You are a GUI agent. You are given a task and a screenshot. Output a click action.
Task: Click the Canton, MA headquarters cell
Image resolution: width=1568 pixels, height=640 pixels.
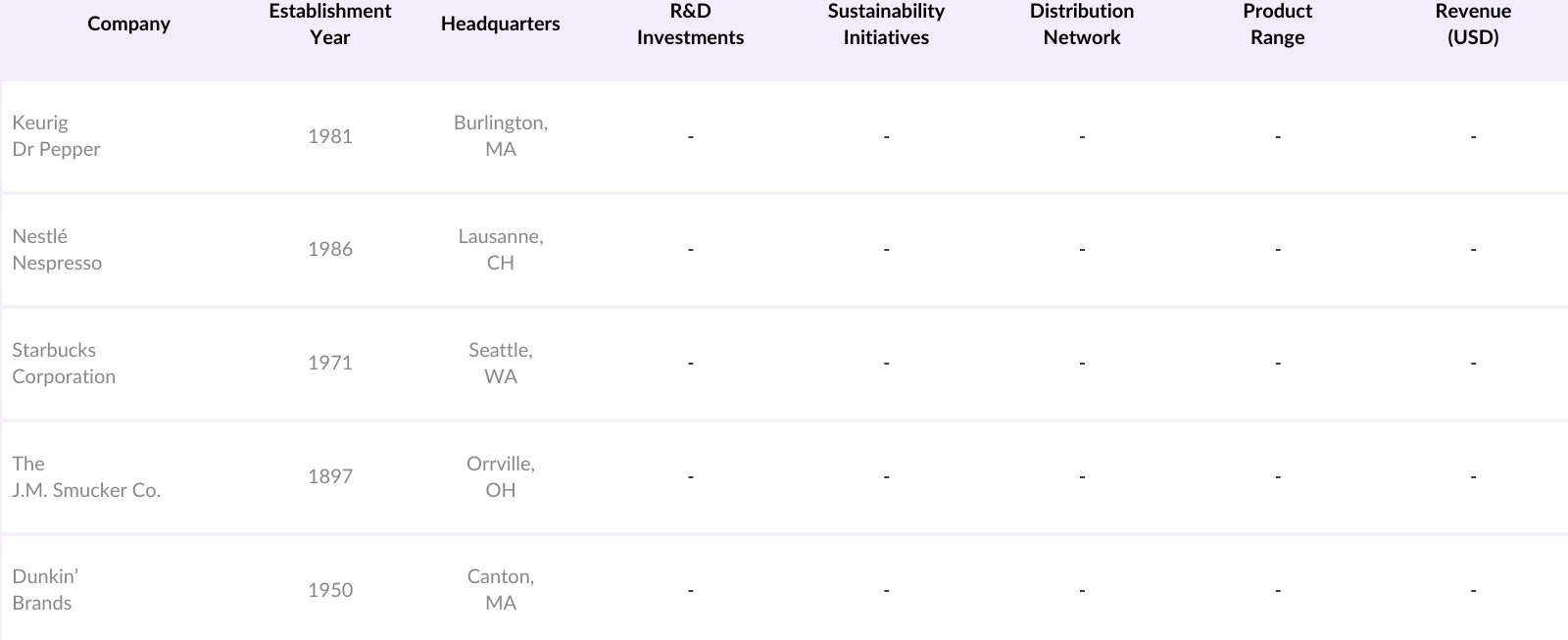tap(500, 590)
